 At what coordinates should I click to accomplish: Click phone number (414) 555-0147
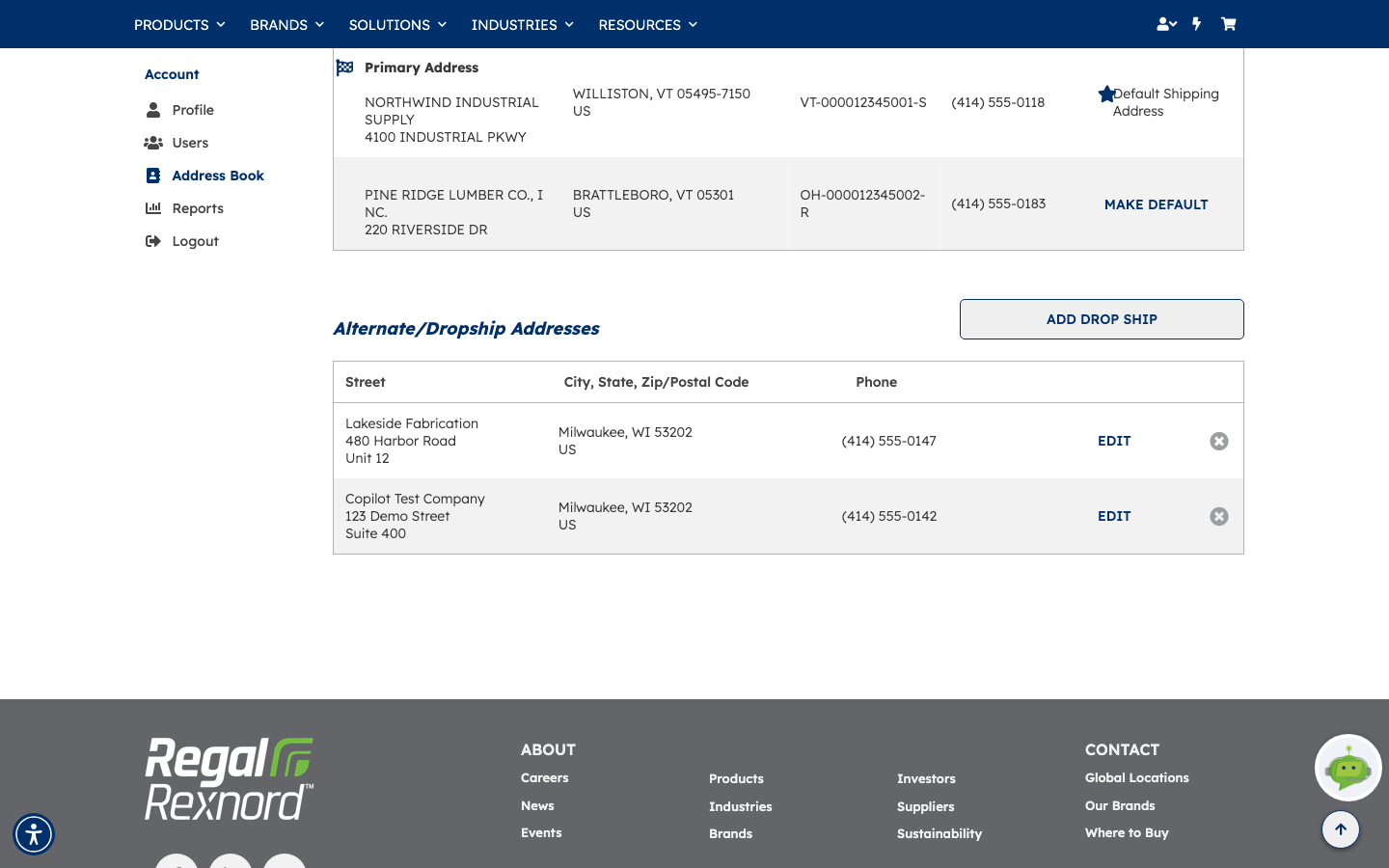[x=889, y=441]
